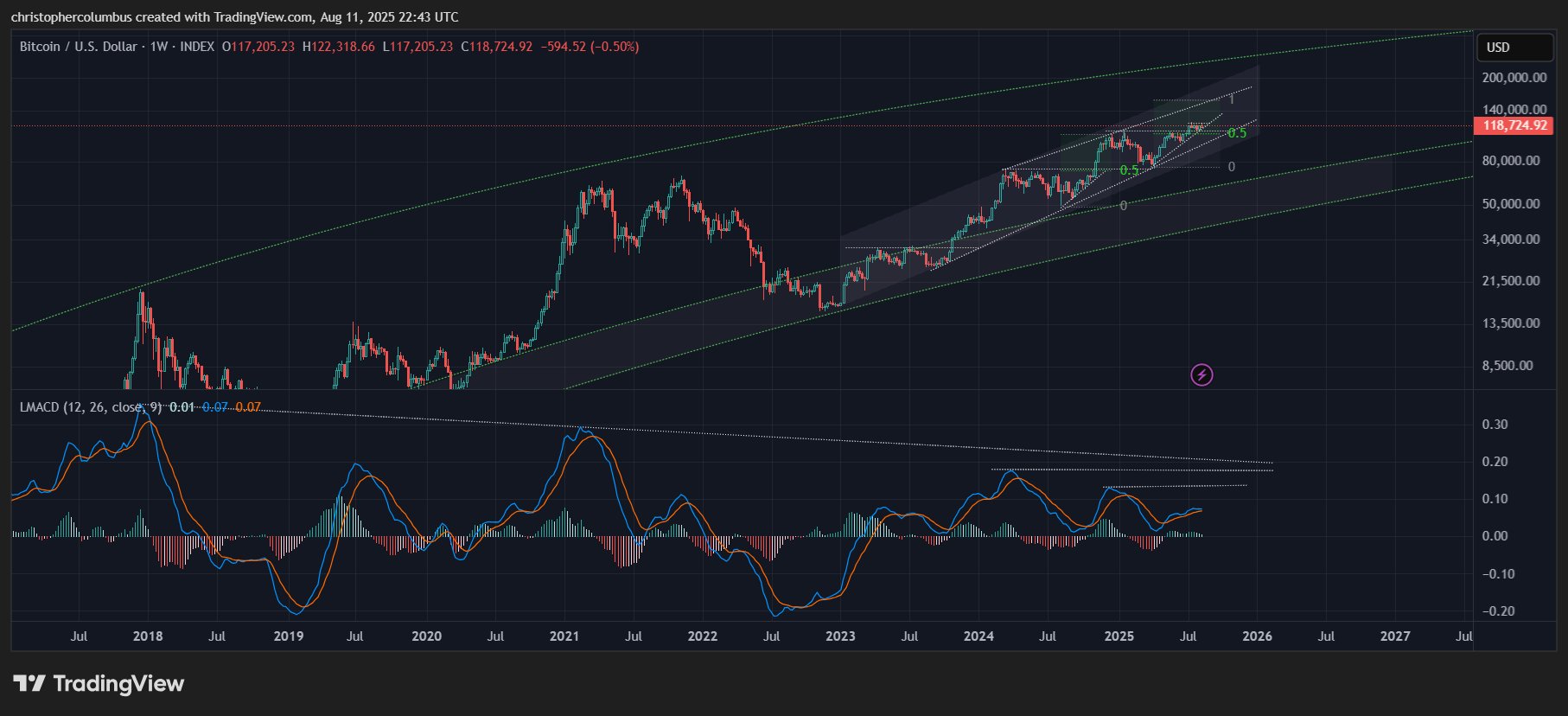Image resolution: width=1568 pixels, height=716 pixels.
Task: Click the INDEX exchange label in header
Action: pos(197,47)
